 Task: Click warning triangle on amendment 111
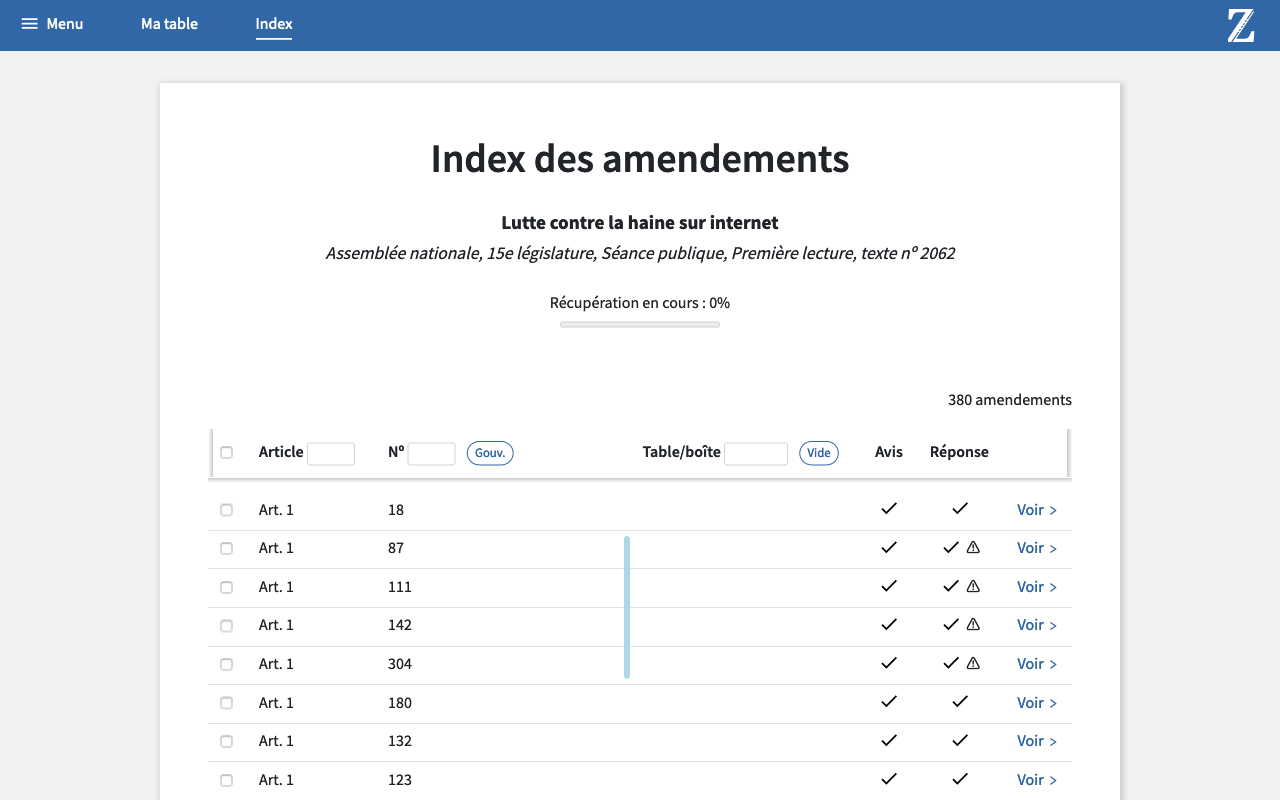coord(973,587)
